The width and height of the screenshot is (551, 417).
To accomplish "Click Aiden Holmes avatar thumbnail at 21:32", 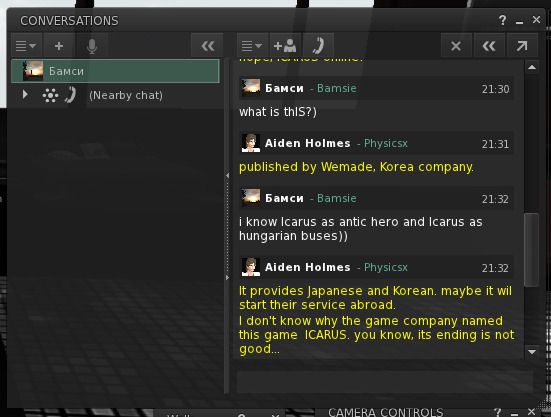I will 251,267.
